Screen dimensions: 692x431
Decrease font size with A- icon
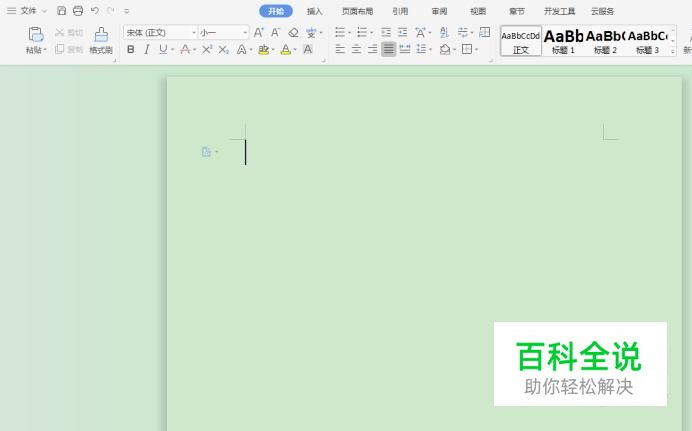(x=275, y=32)
